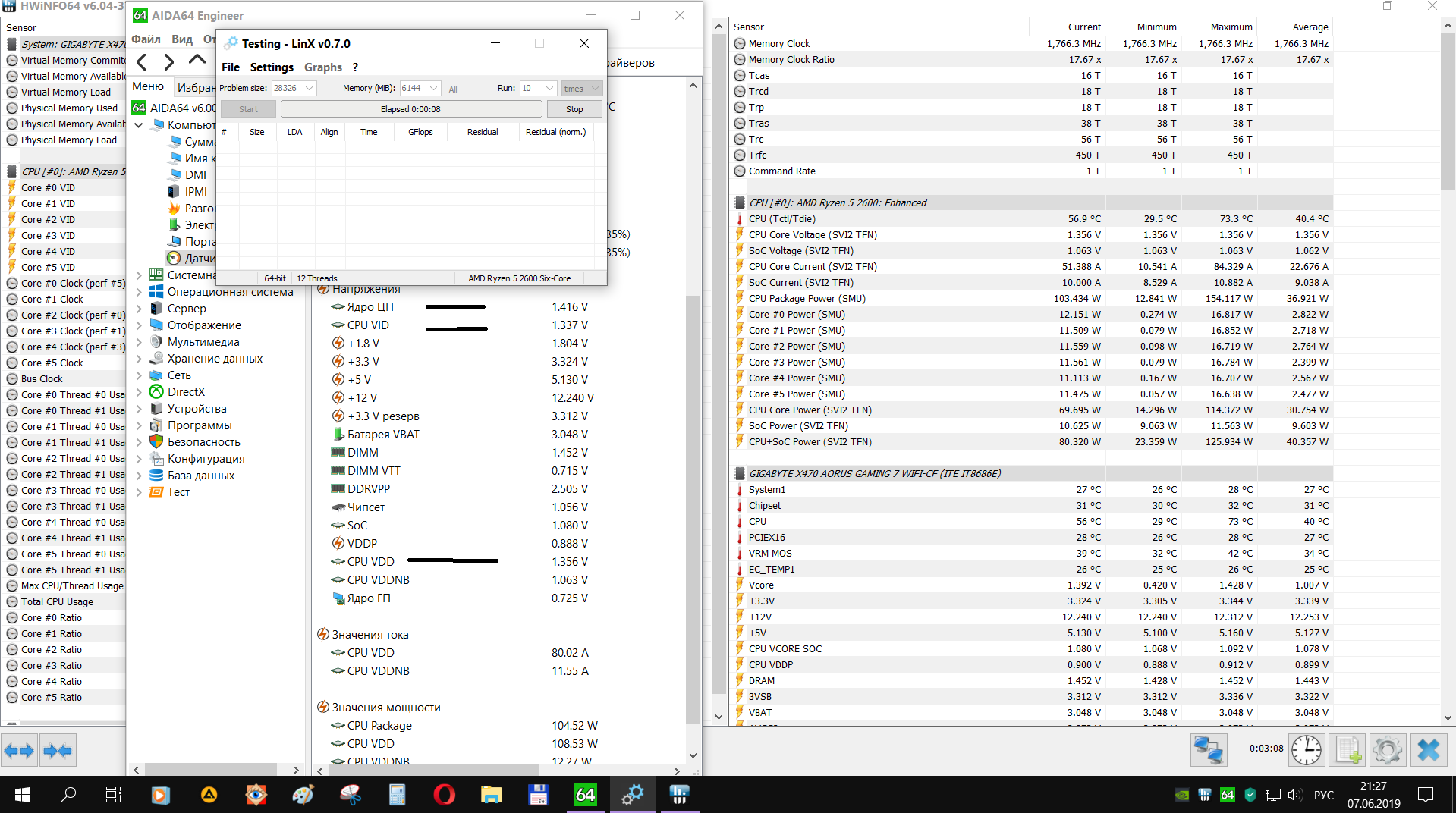Click the HWiNFO blue X quit icon

(1429, 751)
